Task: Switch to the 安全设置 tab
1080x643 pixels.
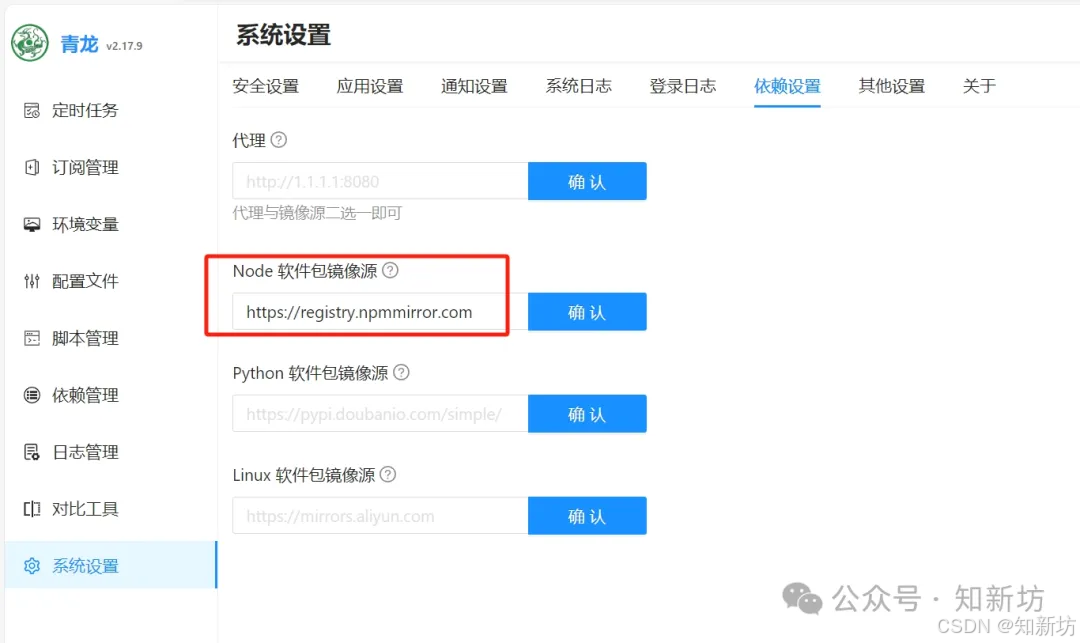Action: (x=266, y=86)
